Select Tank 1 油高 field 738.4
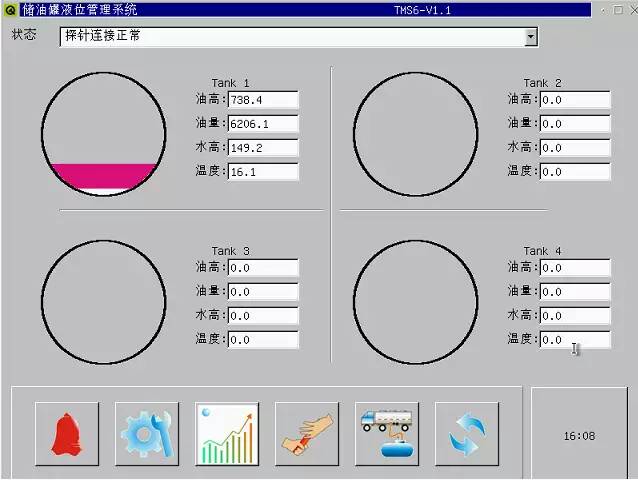 [263, 100]
